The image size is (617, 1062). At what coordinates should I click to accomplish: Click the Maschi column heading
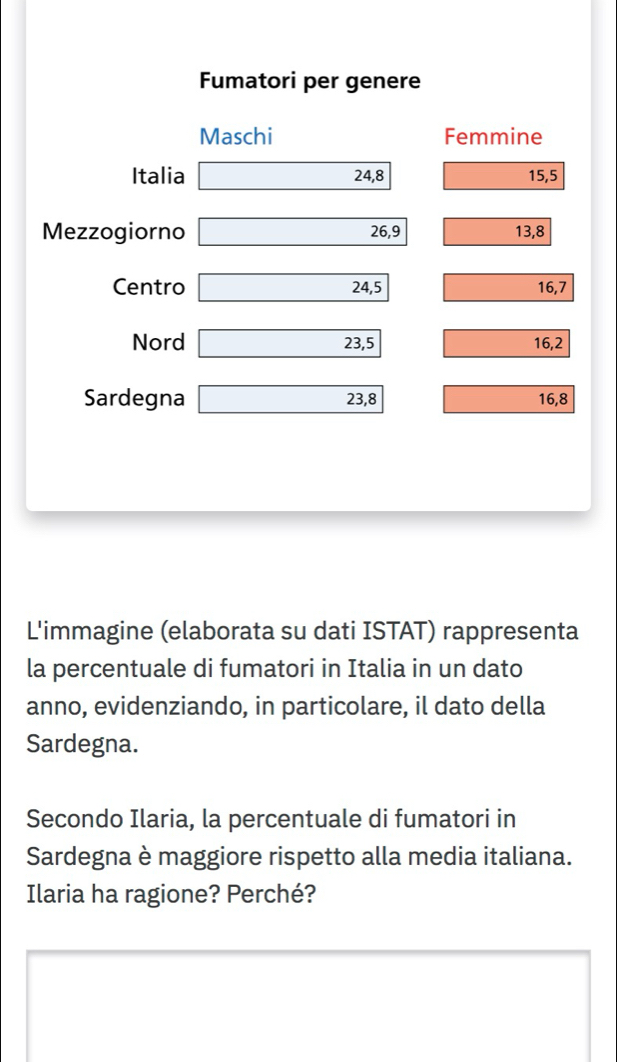pos(236,136)
